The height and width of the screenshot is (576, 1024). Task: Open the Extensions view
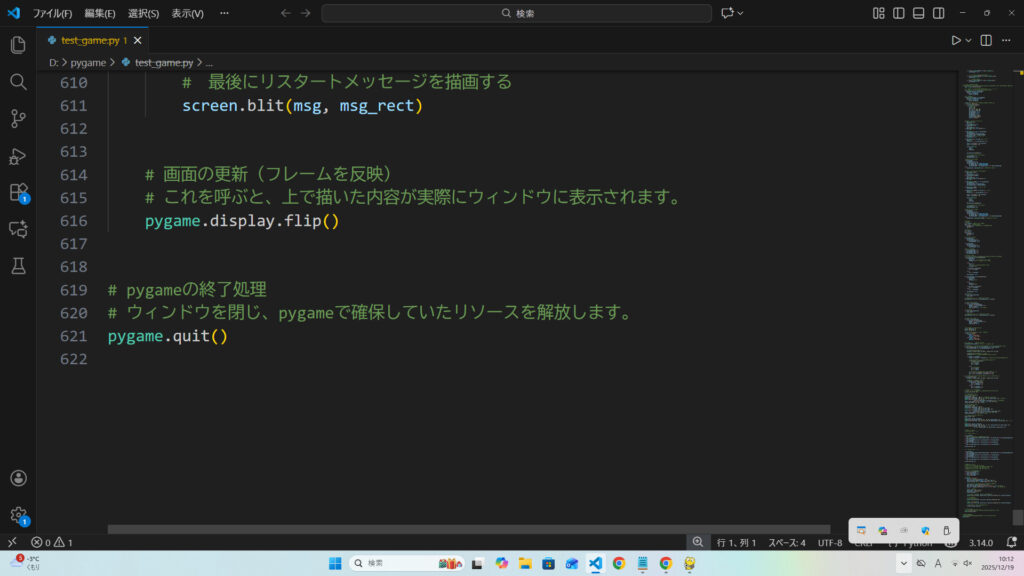tap(17, 192)
